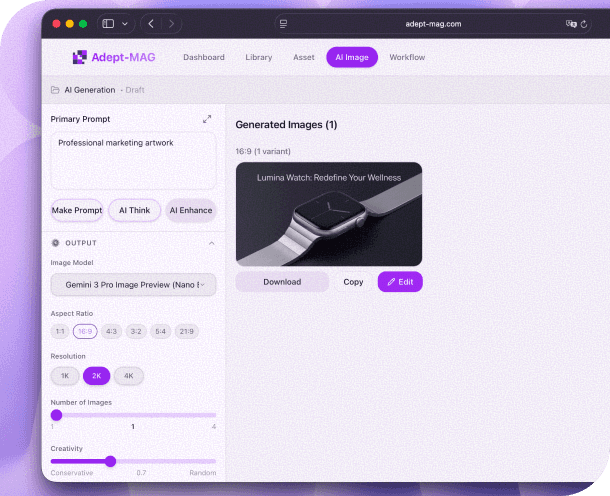Click the Adept-MAG logo icon
Viewport: 610px width, 496px height.
coord(80,57)
